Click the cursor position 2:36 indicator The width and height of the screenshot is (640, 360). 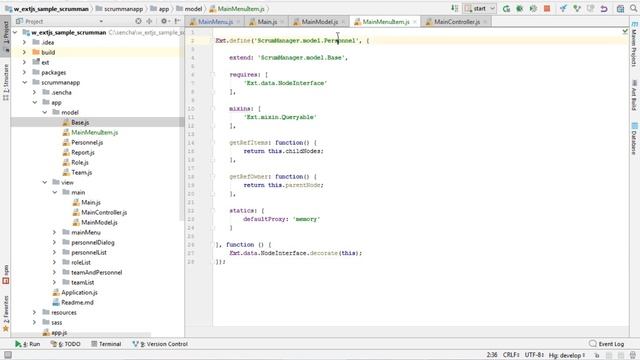tap(491, 355)
